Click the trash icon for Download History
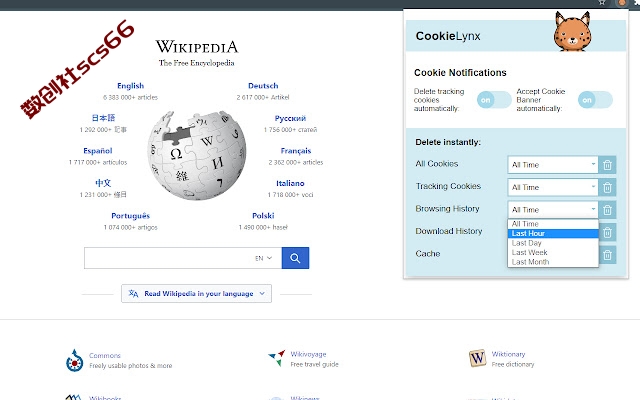The width and height of the screenshot is (640, 400). [607, 232]
